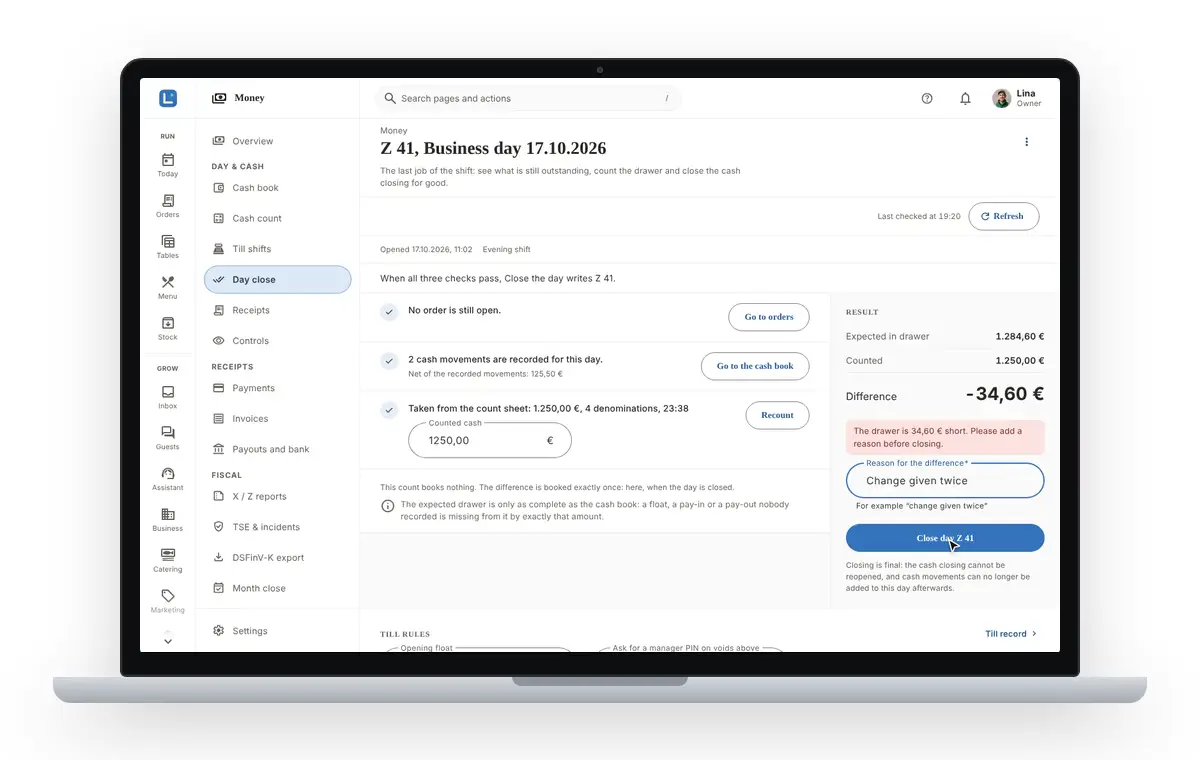The height and width of the screenshot is (760, 1200).
Task: Open X / Z reports
Action: [278, 496]
